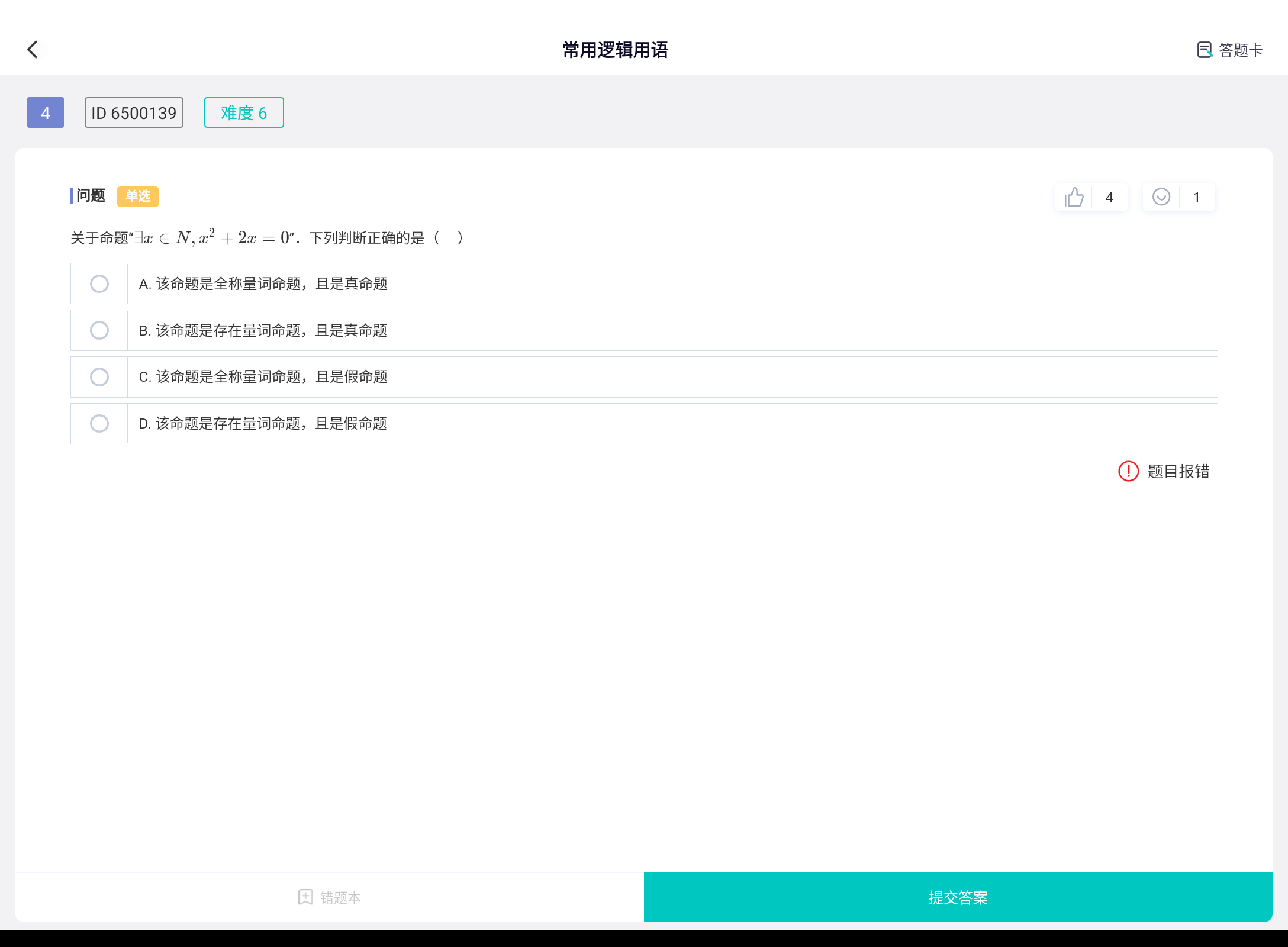Select radio button for option D
The height and width of the screenshot is (947, 1288).
point(99,424)
